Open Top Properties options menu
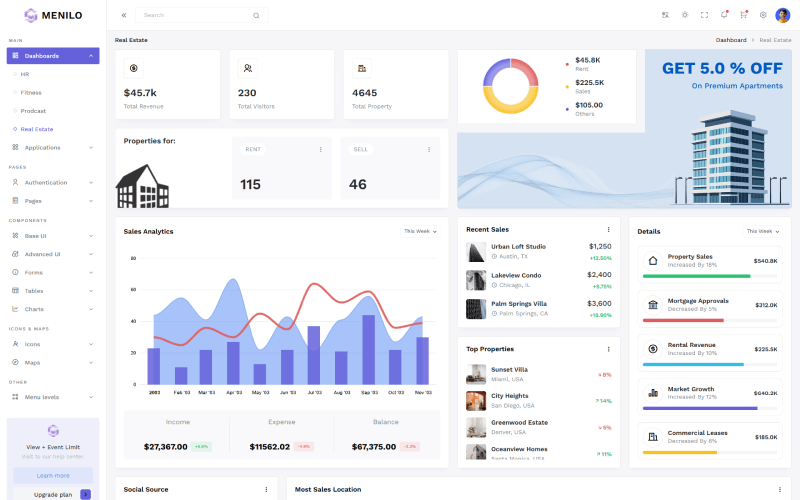This screenshot has width=800, height=500. pos(608,349)
